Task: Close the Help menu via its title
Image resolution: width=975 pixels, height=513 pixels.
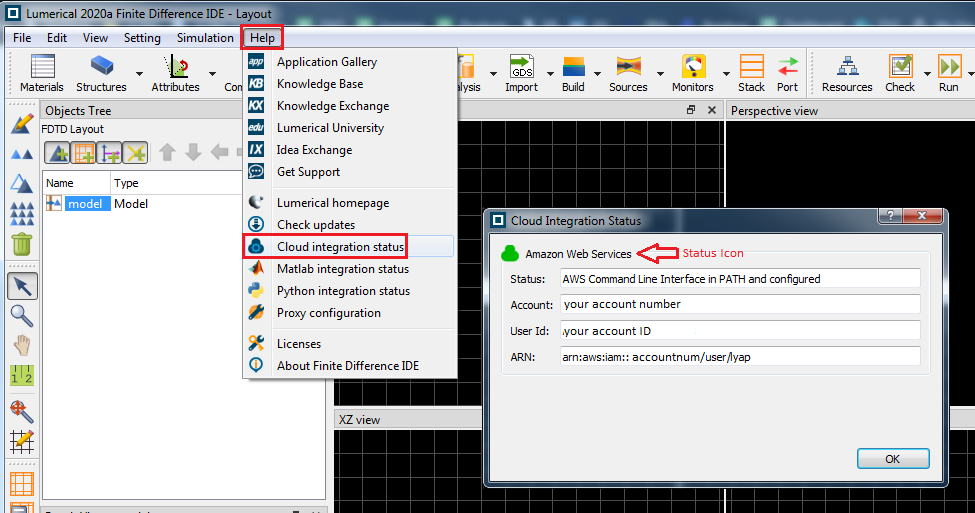Action: click(x=262, y=38)
